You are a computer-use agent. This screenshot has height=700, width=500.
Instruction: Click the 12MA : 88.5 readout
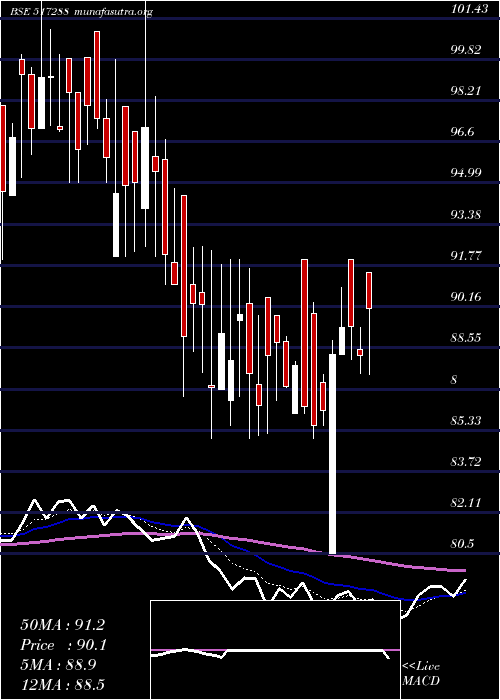[63, 684]
